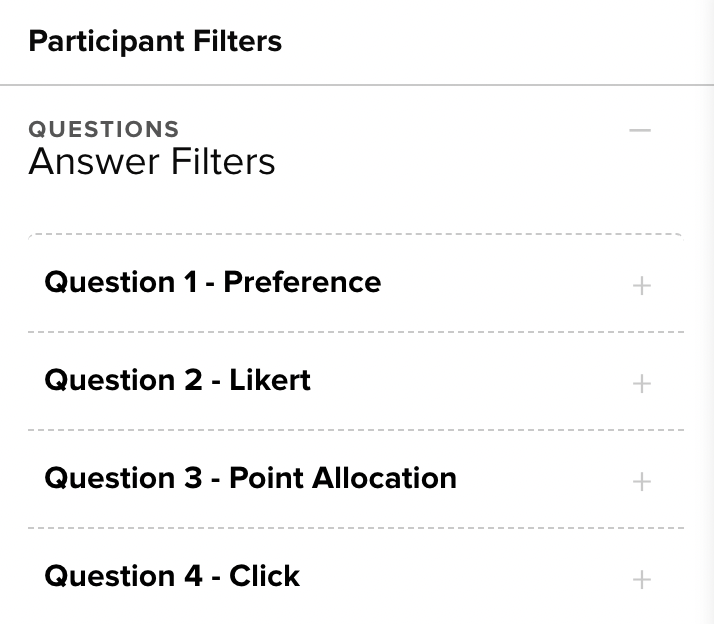Screen dimensions: 714x624
Task: Click the Participant Filters panel title
Action: tap(155, 42)
